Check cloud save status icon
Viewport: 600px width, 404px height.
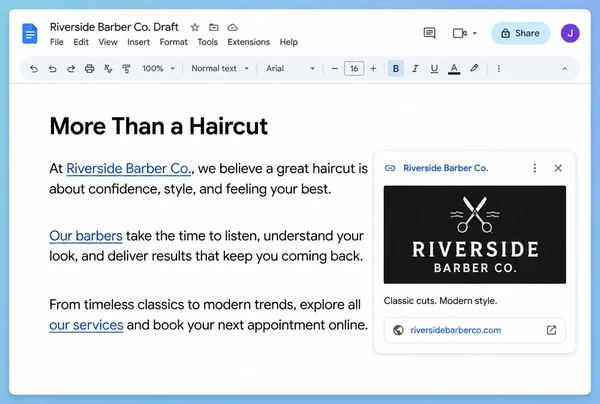tap(233, 28)
